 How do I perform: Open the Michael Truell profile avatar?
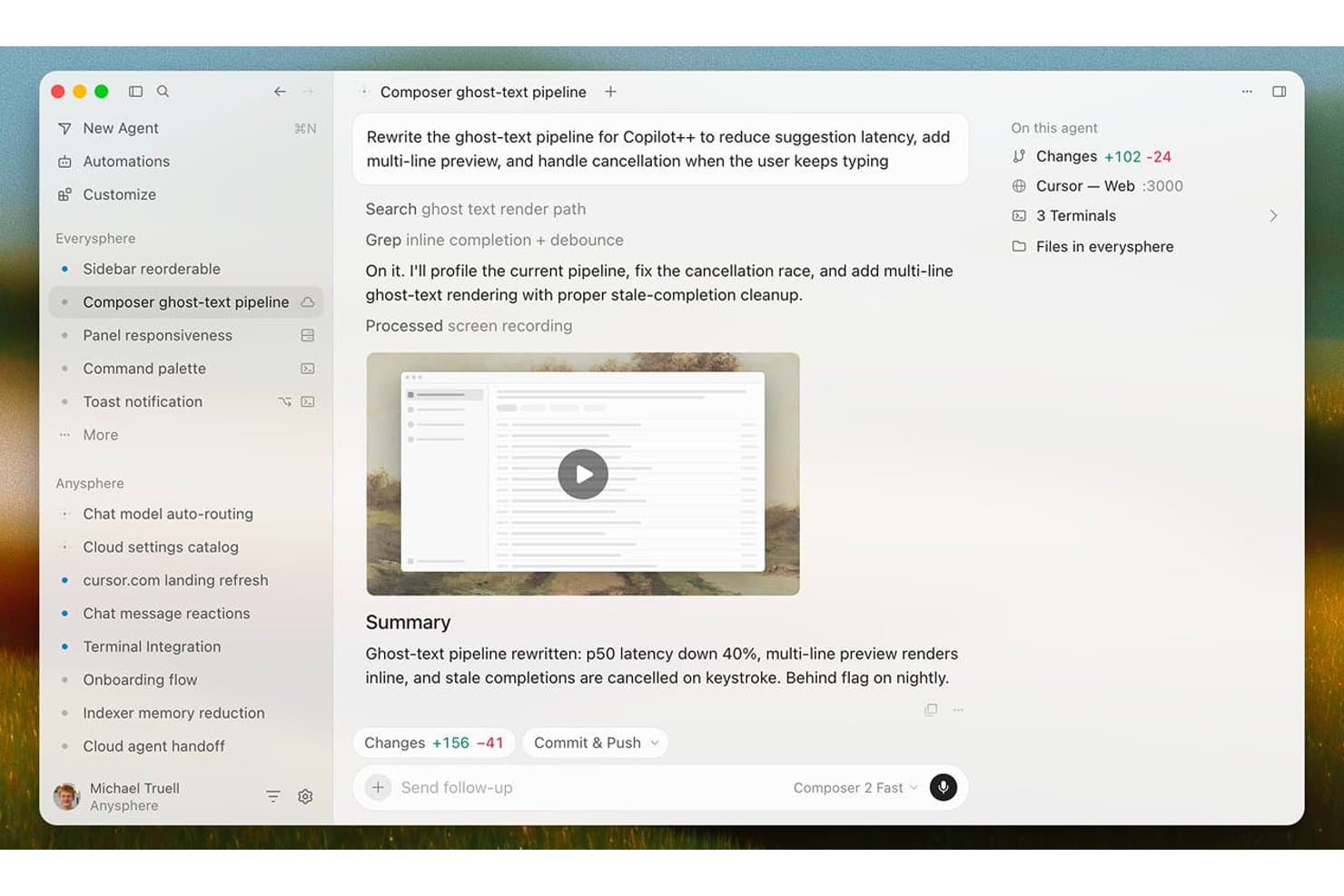67,796
